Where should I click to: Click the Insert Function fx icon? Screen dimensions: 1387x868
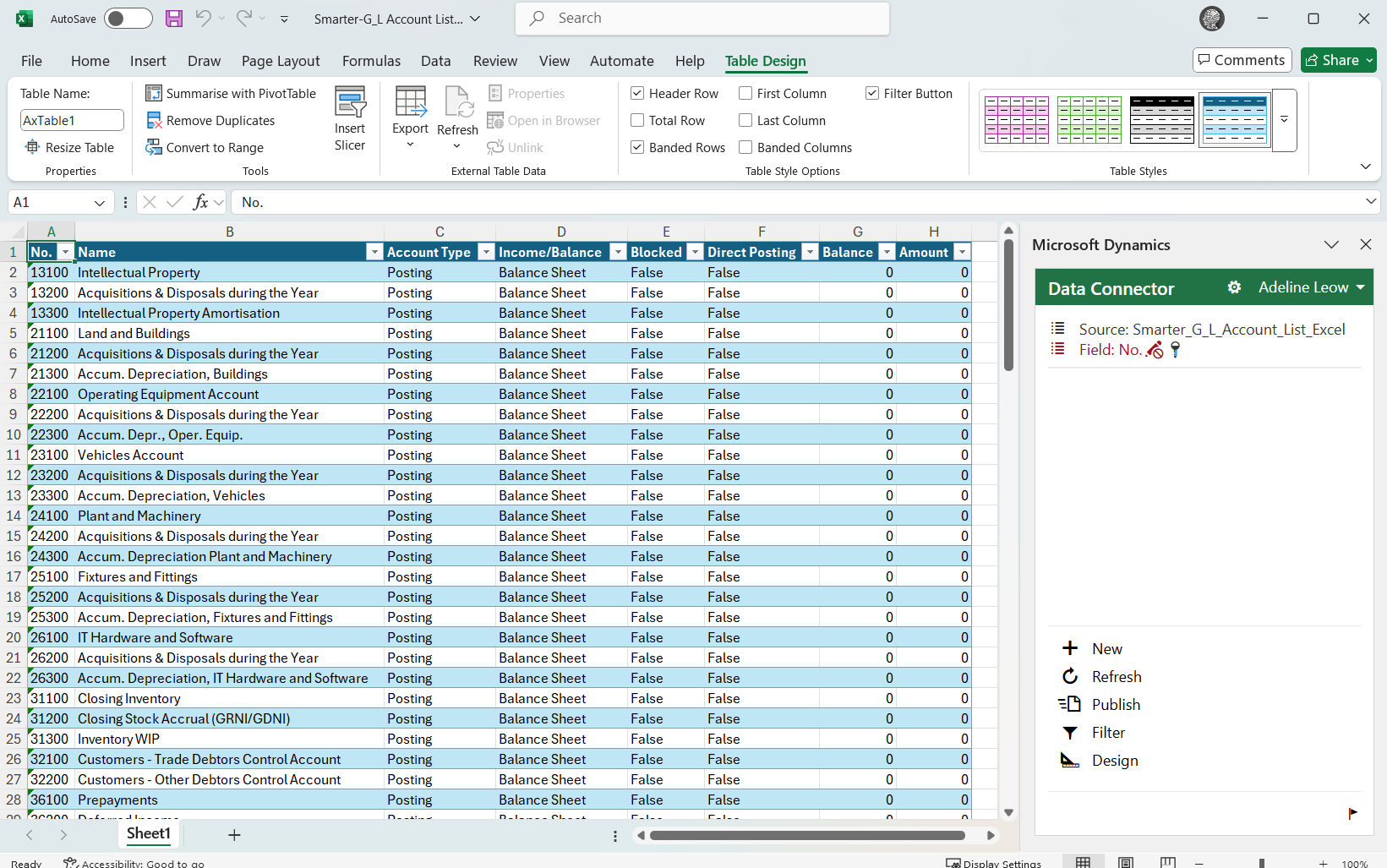pos(200,202)
